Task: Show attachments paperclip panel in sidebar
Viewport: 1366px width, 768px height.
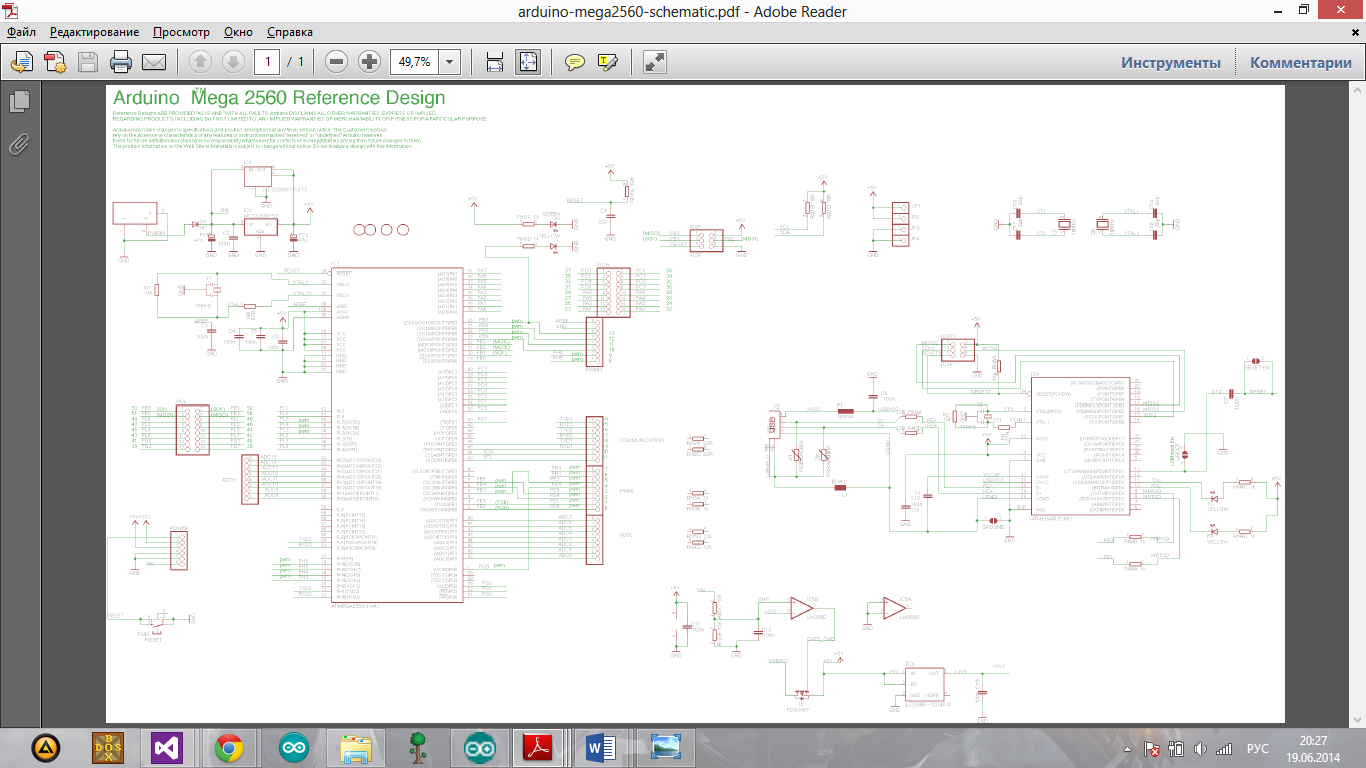Action: [x=19, y=144]
